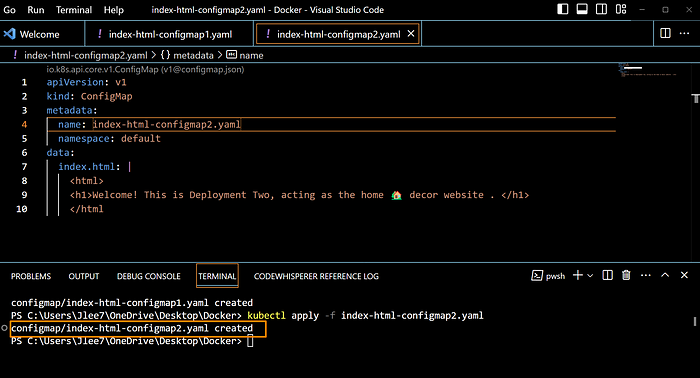Select the TERMINAL panel tab
The height and width of the screenshot is (378, 700).
[x=217, y=276]
